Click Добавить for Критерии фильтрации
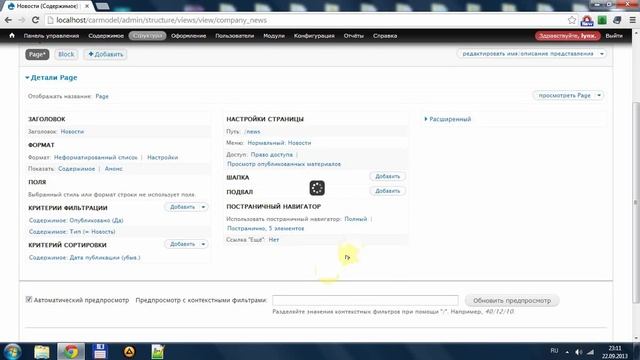Image resolution: width=640 pixels, height=360 pixels. click(x=182, y=207)
